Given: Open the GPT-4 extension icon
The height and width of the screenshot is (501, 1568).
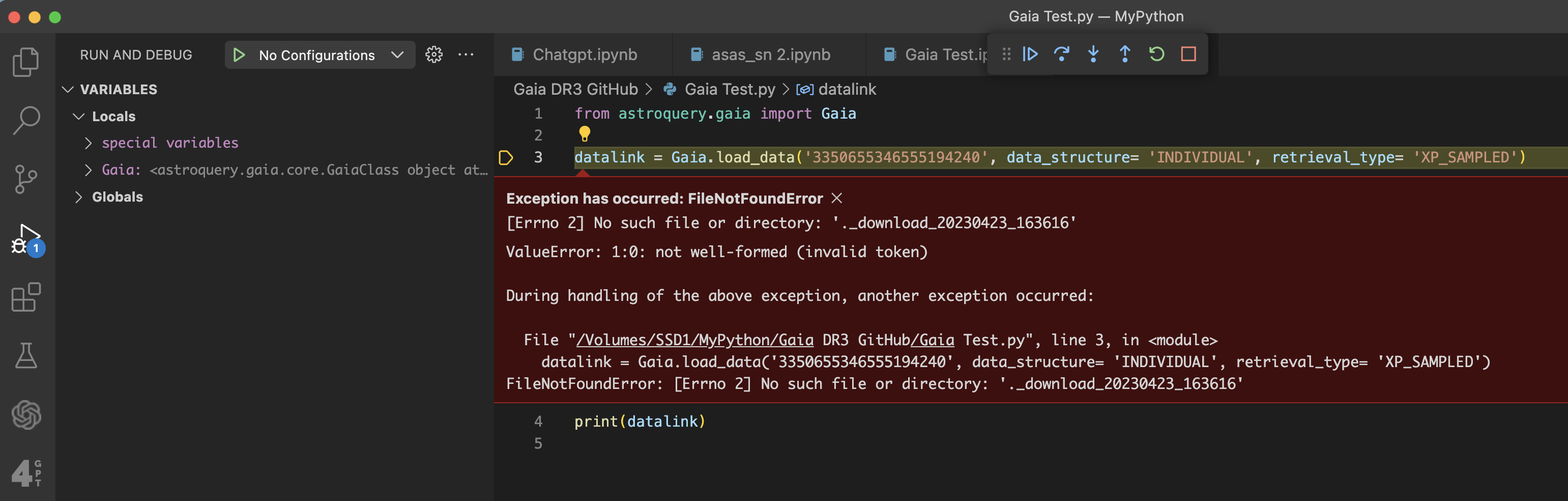Looking at the screenshot, I should tap(27, 473).
